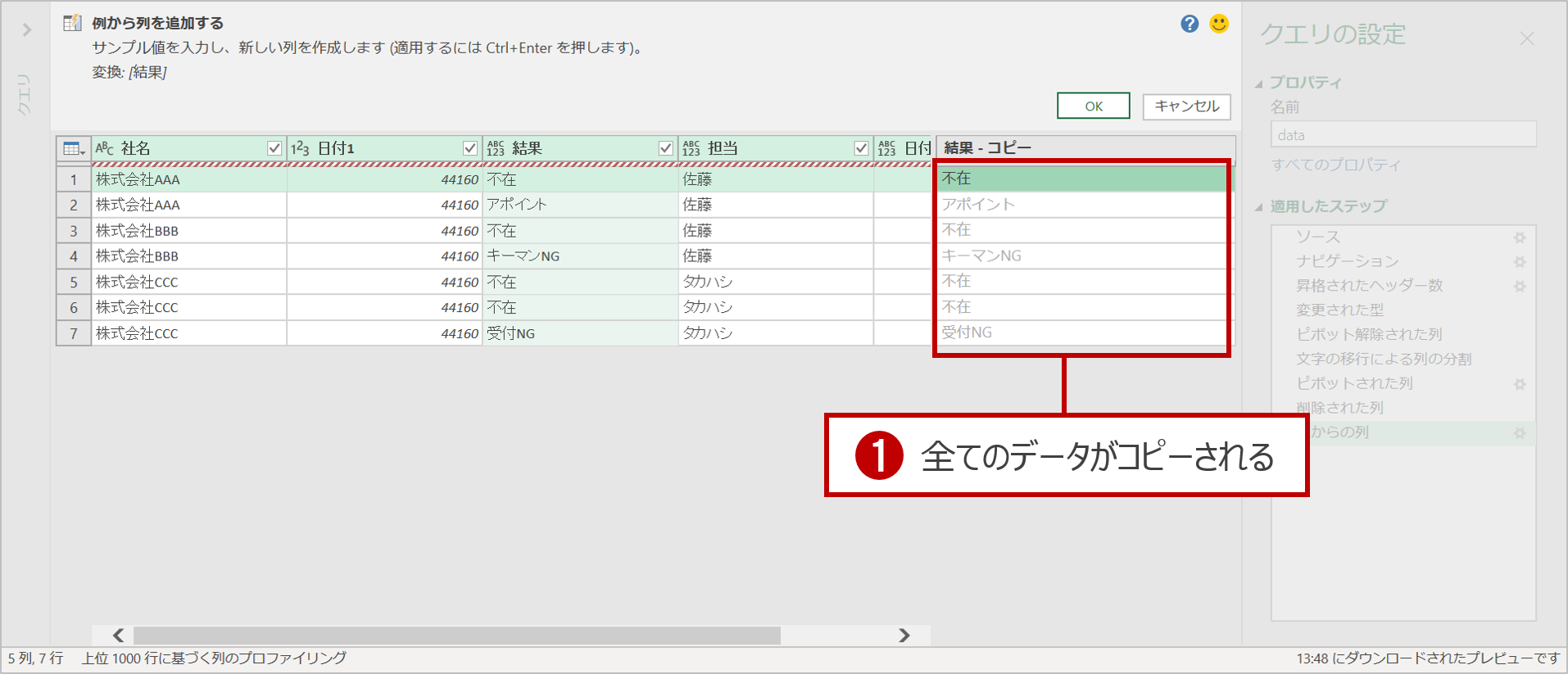Select the 昇格されたヘッダー数 step
The image size is (1568, 674).
point(1369,286)
